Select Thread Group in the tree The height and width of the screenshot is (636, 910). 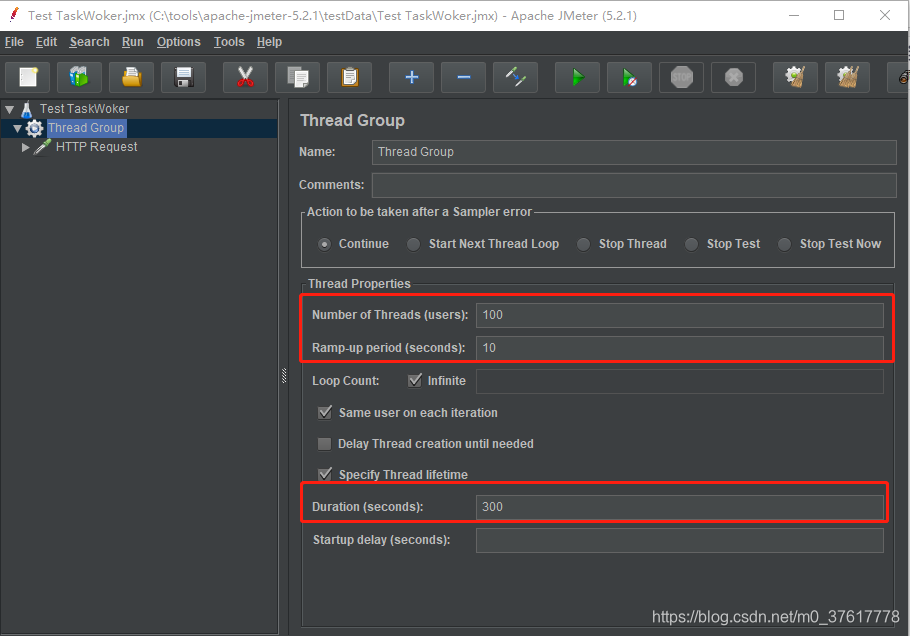click(x=86, y=128)
